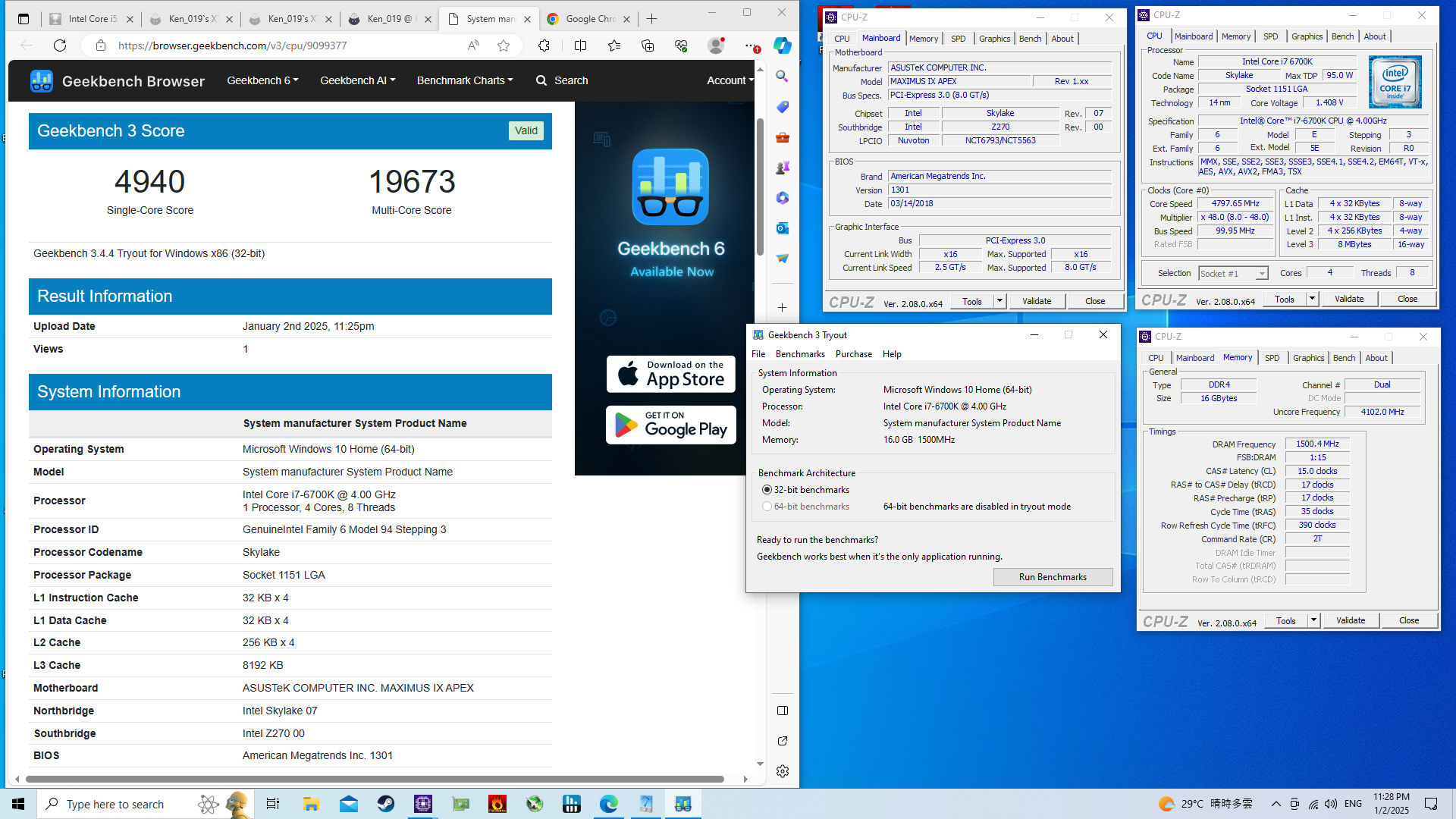Add a sidebar app with plus icon
The height and width of the screenshot is (819, 1456).
[x=782, y=307]
